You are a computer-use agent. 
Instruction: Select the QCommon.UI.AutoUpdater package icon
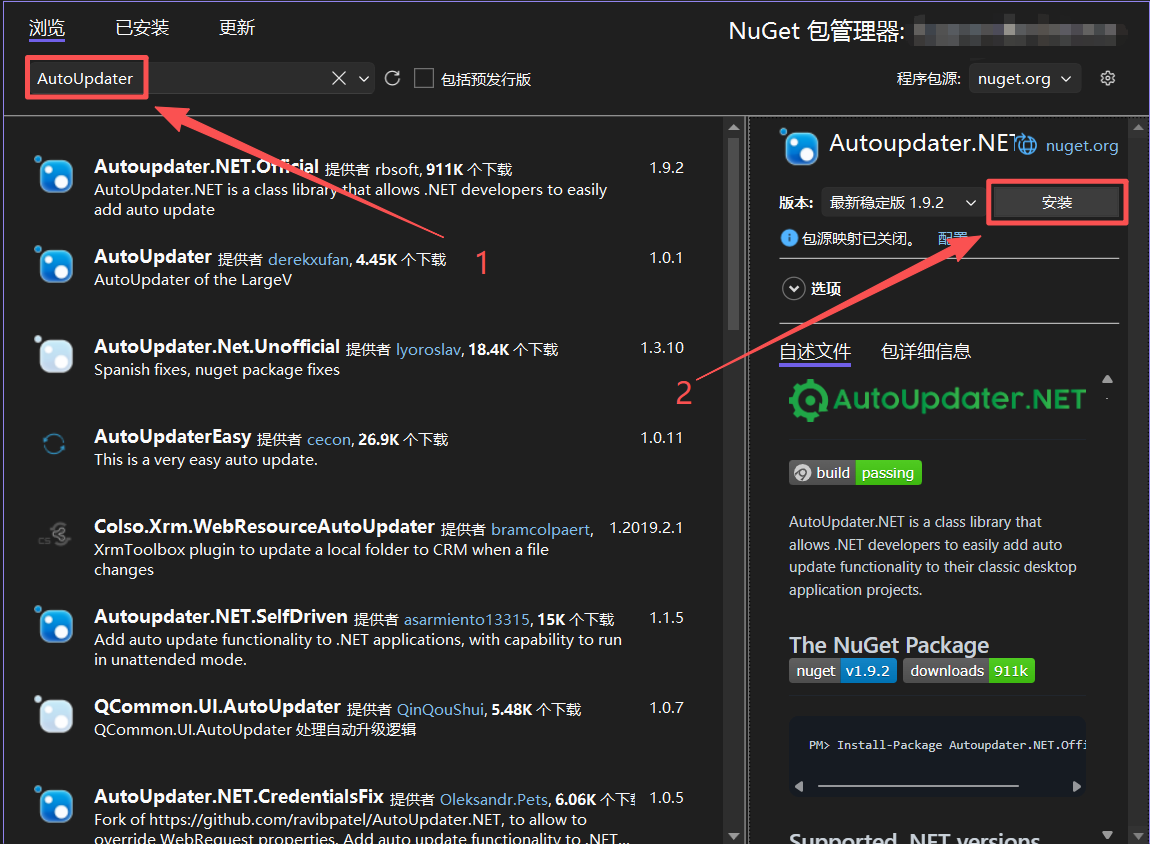pyautogui.click(x=56, y=716)
